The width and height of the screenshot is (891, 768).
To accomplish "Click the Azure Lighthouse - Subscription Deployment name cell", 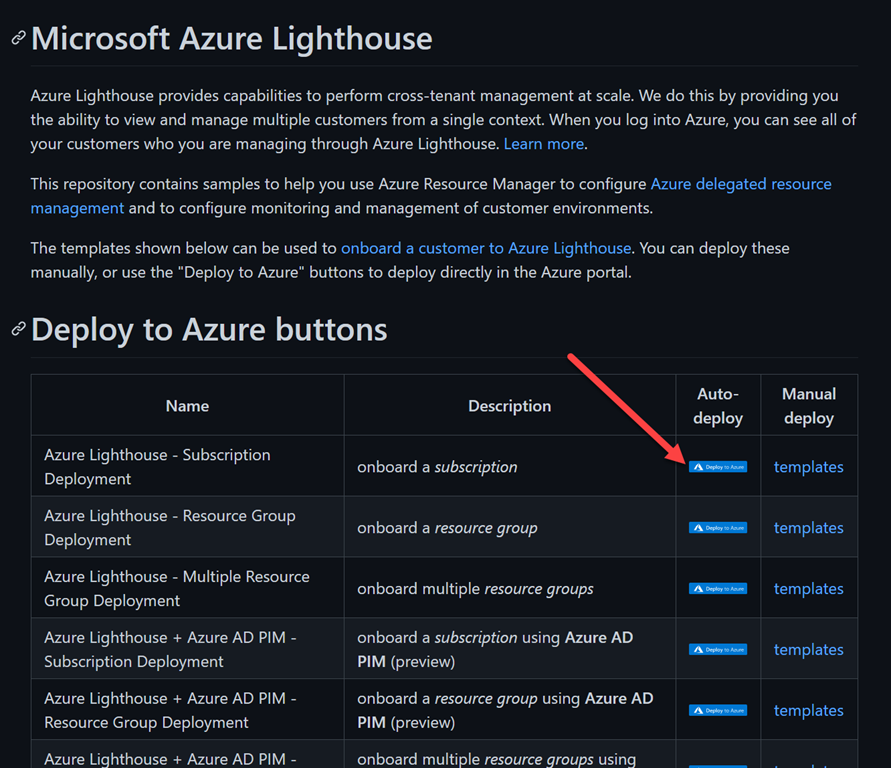I will click(x=157, y=467).
